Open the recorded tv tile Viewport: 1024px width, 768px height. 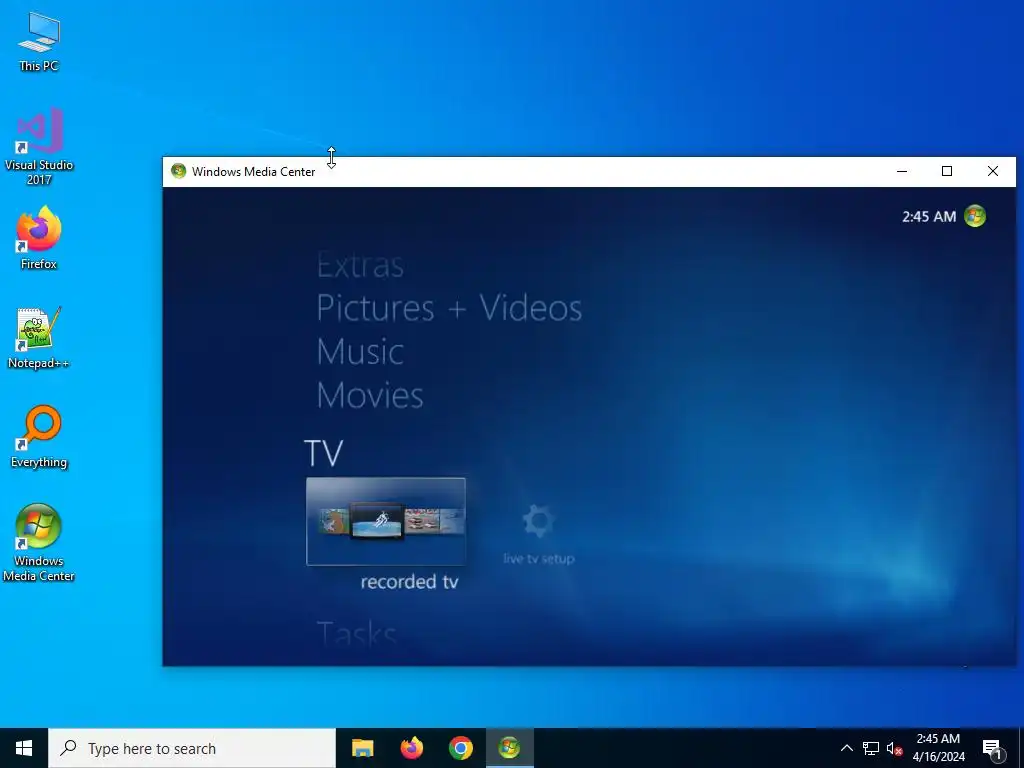[x=386, y=522]
